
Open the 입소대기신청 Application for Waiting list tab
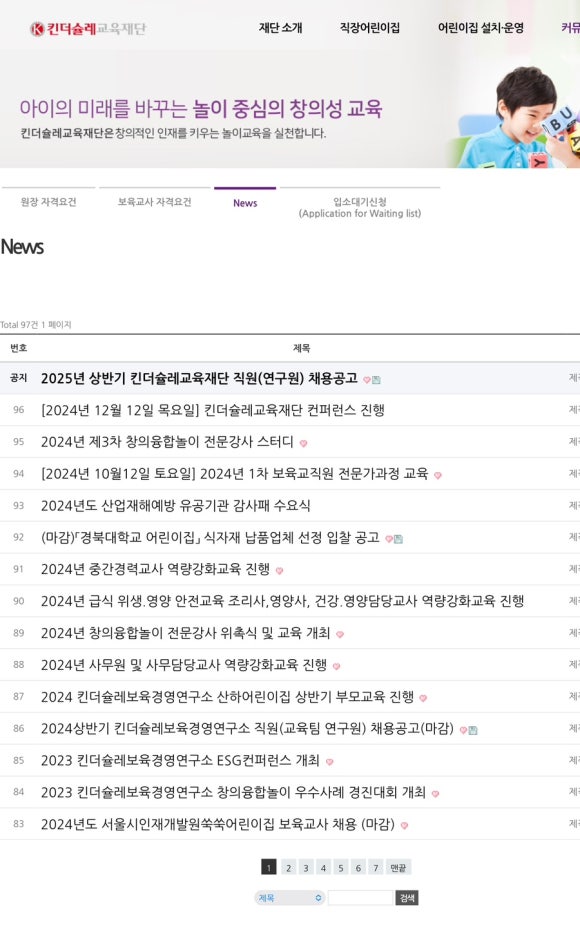(359, 208)
